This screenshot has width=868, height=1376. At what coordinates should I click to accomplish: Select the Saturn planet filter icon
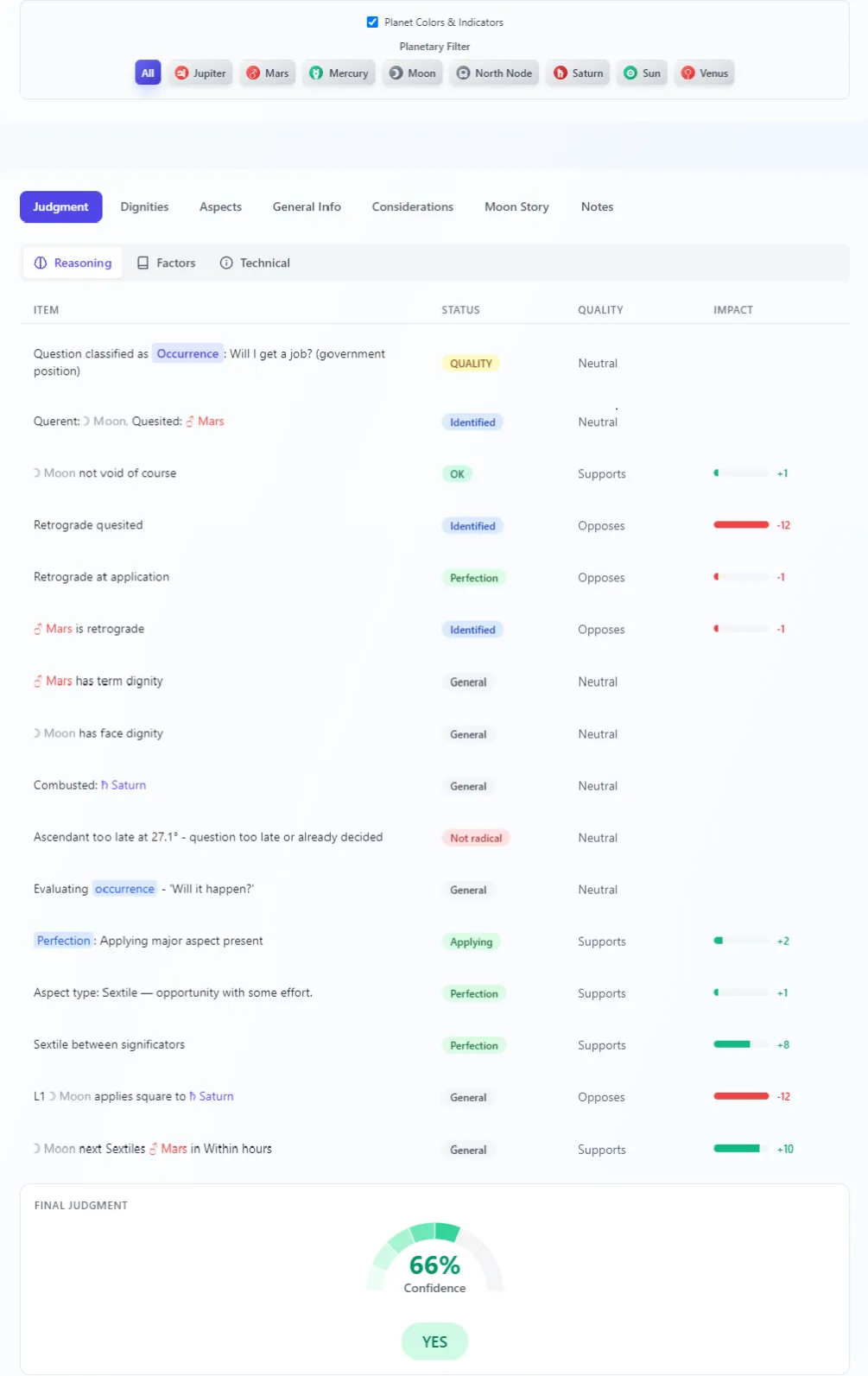point(561,73)
